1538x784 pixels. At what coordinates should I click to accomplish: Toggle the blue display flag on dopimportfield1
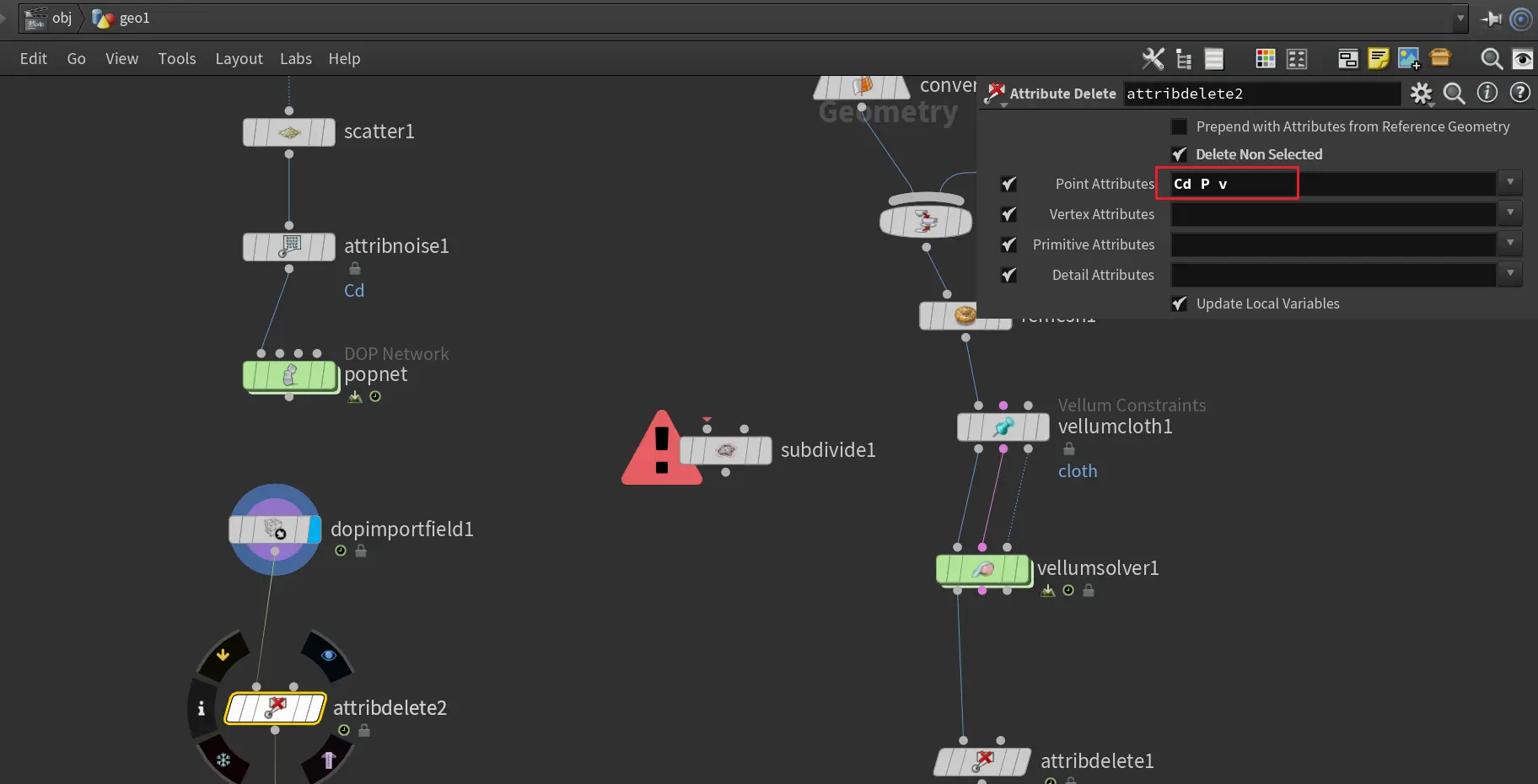315,529
